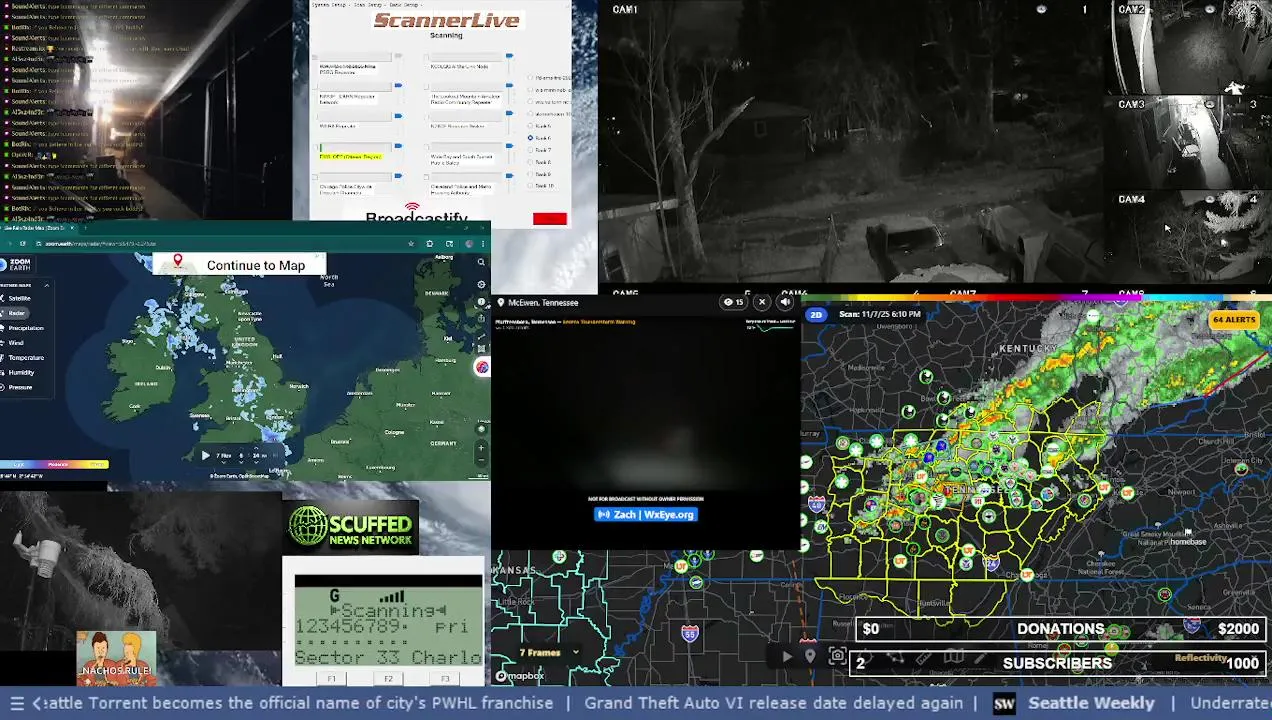Select Bank 6 radio button in ScannerLive

[530, 138]
